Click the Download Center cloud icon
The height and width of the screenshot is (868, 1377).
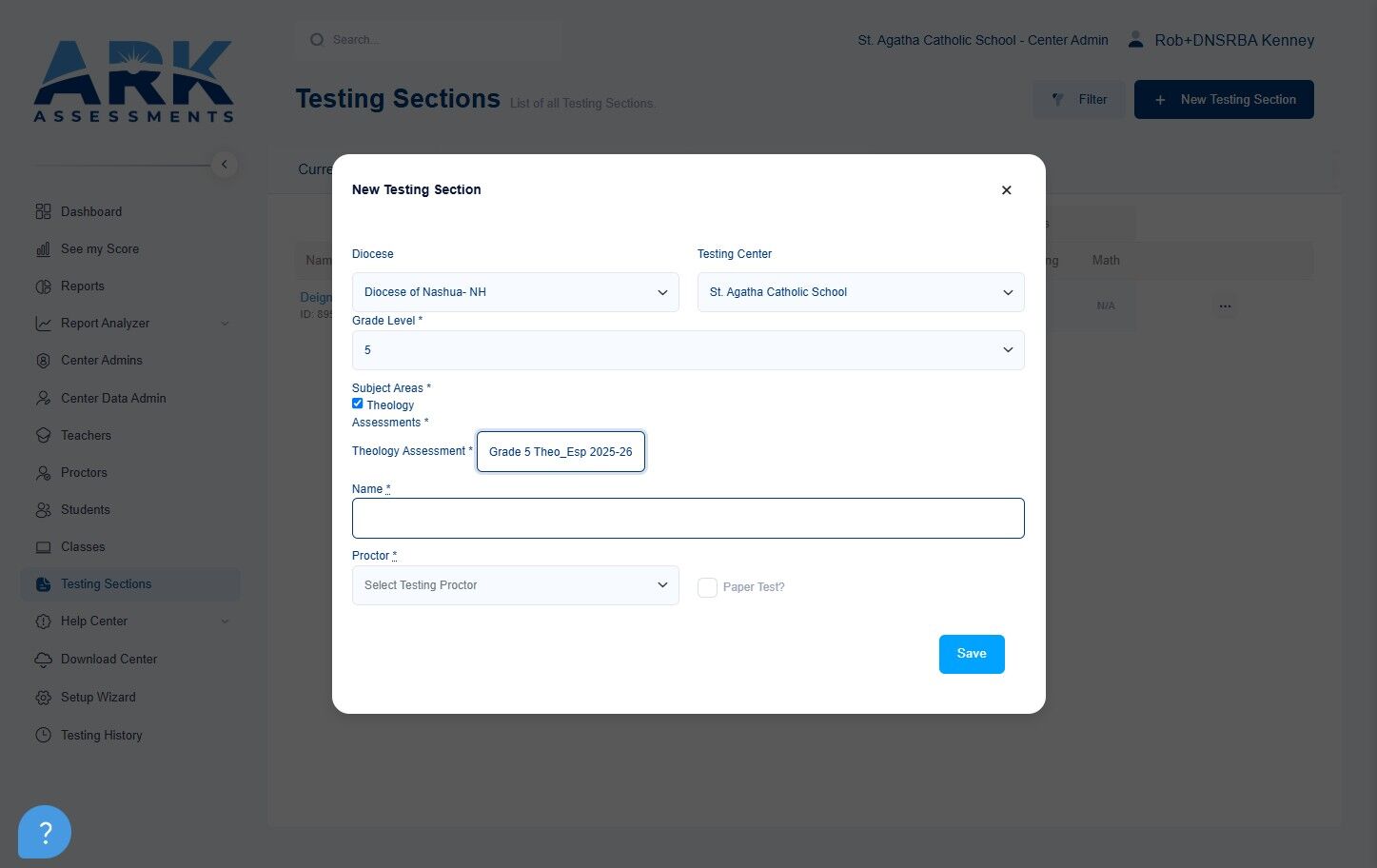[43, 660]
